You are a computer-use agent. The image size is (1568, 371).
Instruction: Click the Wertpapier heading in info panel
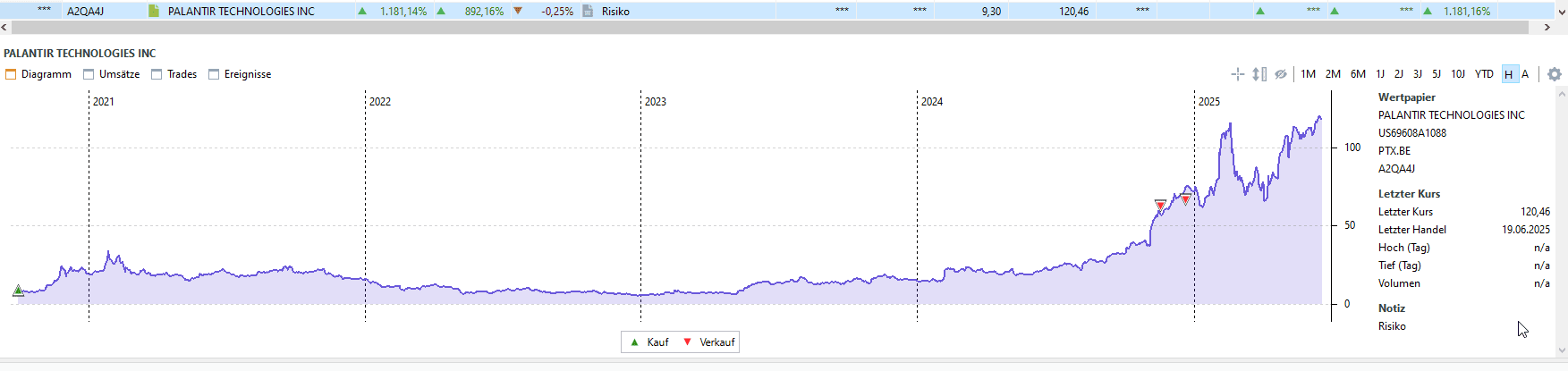pyautogui.click(x=1407, y=97)
